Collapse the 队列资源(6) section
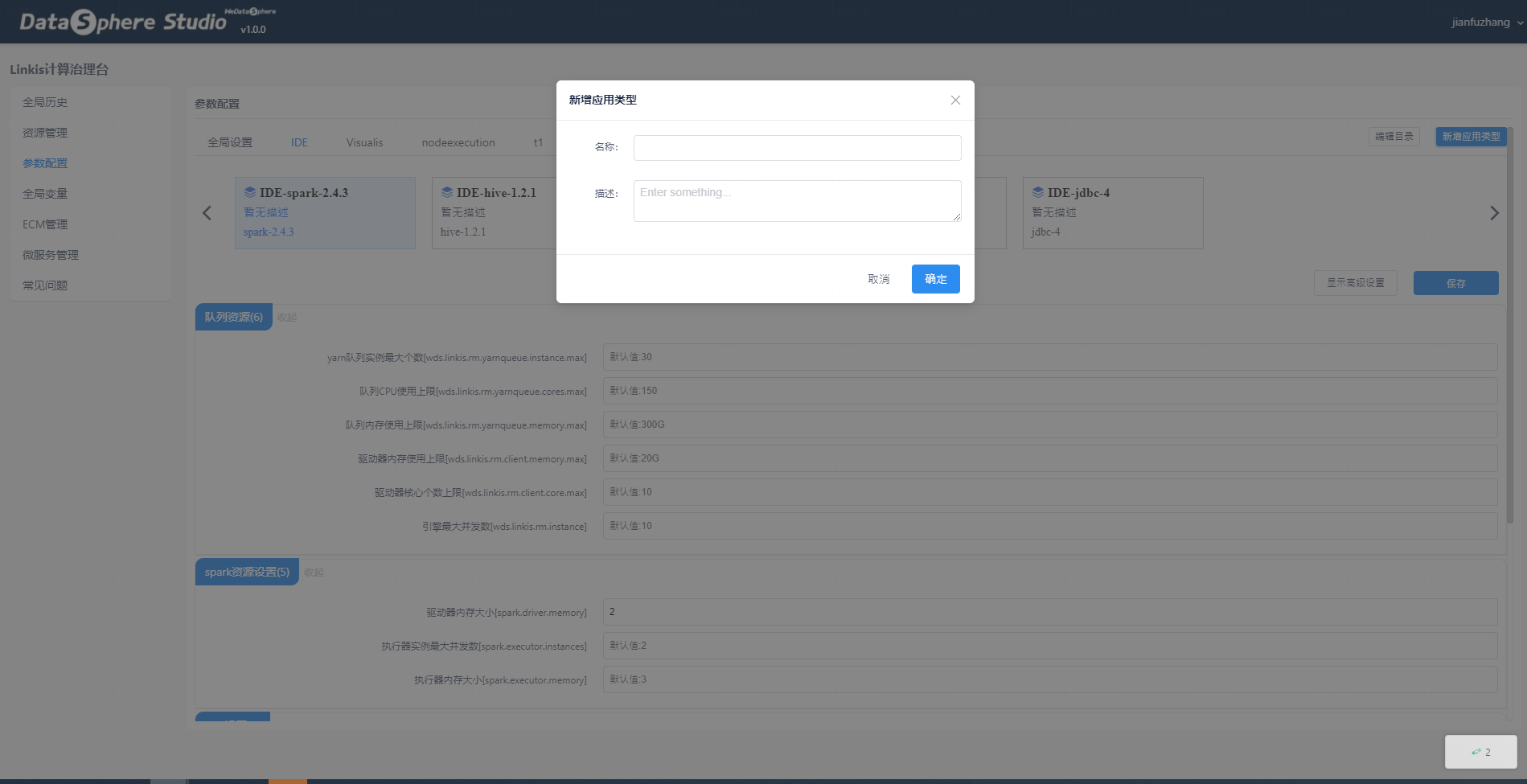This screenshot has height=784, width=1527. coord(287,318)
